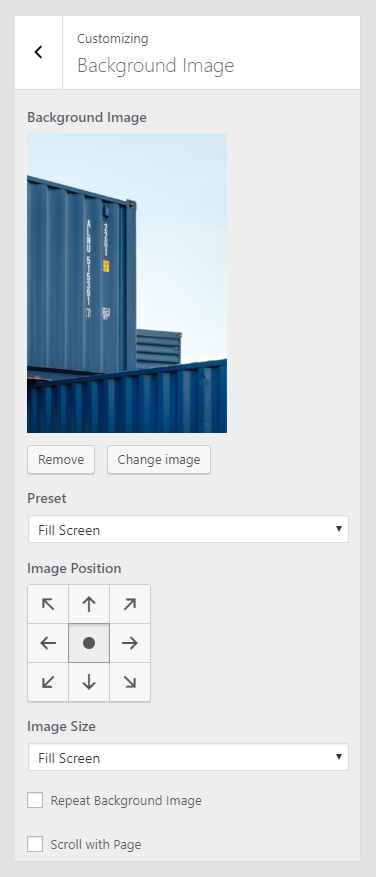Image resolution: width=376 pixels, height=877 pixels.
Task: Click the Preset dropdown arrow
Action: click(339, 529)
